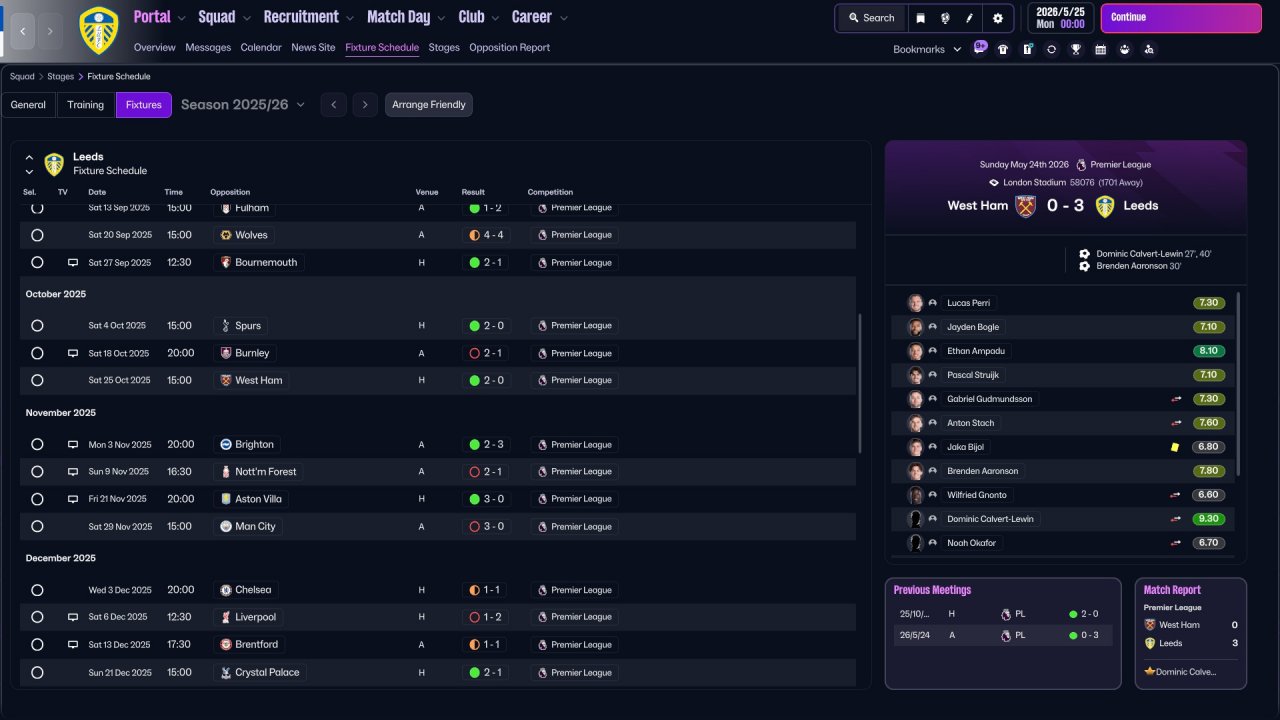Open the Overview submenu item
1280x720 pixels.
[154, 47]
